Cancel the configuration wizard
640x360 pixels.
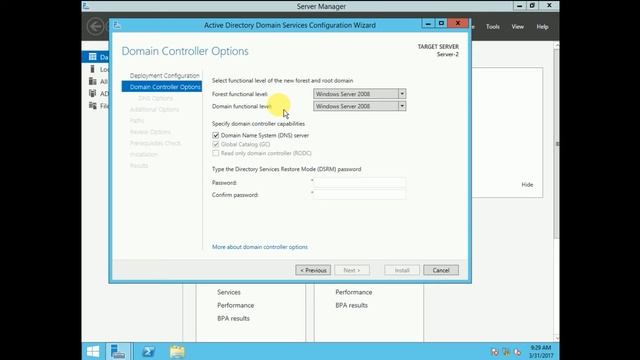[441, 270]
